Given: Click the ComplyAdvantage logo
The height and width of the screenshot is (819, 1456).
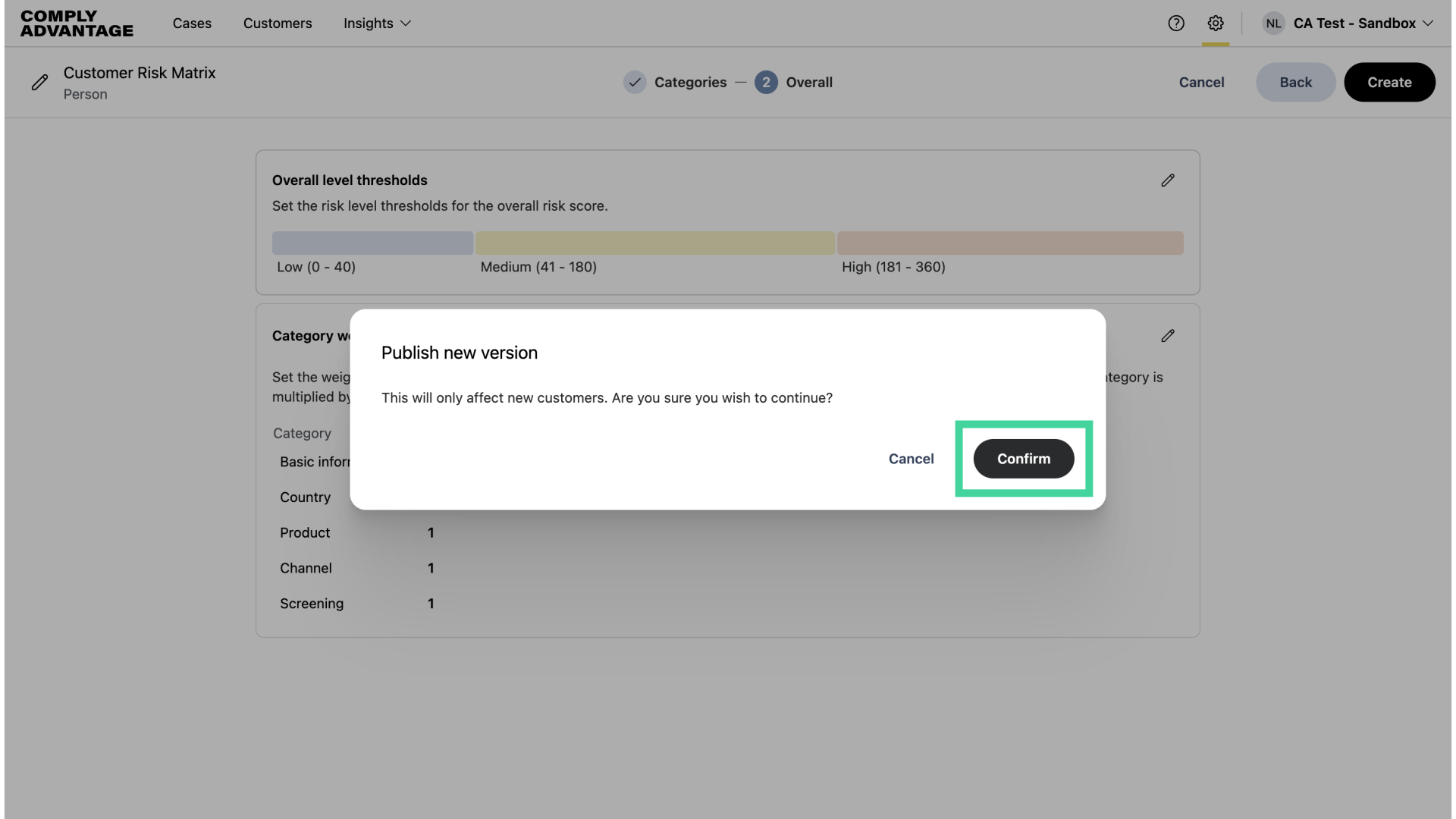Looking at the screenshot, I should tap(76, 24).
